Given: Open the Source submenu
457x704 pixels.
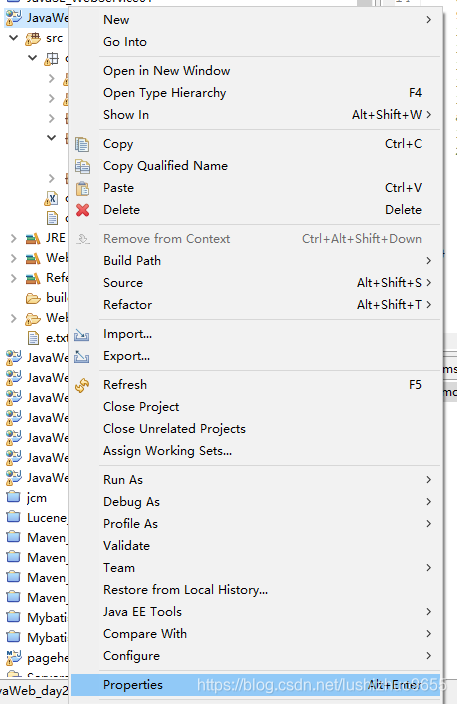Looking at the screenshot, I should pyautogui.click(x=256, y=282).
